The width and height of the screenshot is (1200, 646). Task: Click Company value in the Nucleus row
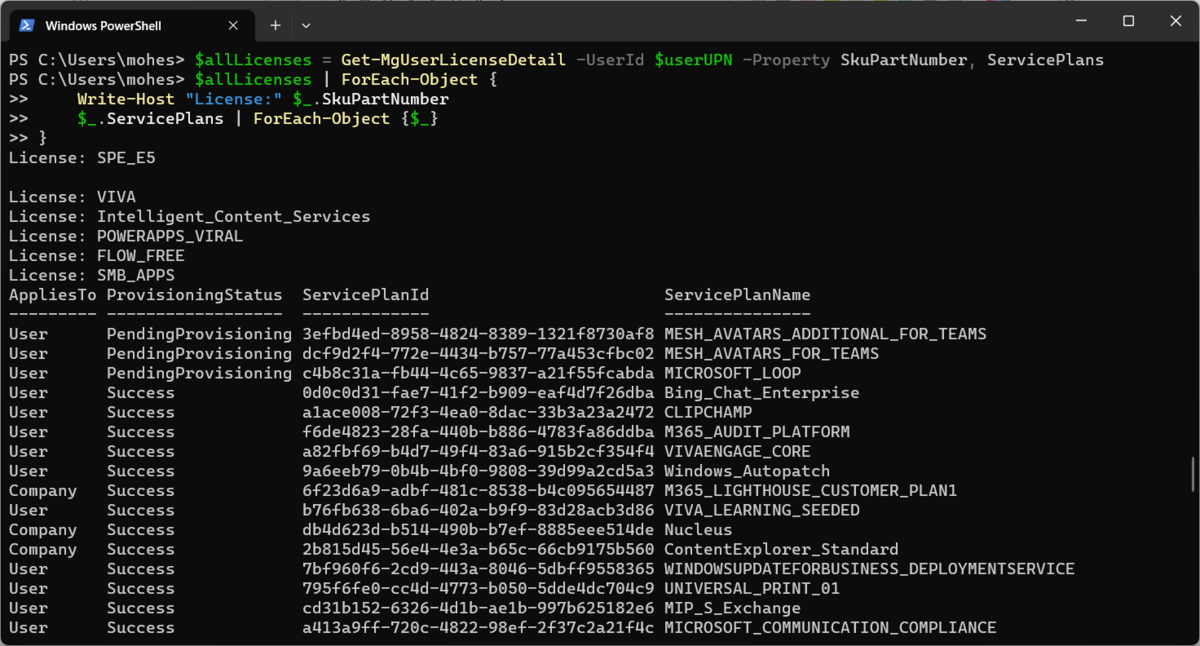tap(42, 530)
